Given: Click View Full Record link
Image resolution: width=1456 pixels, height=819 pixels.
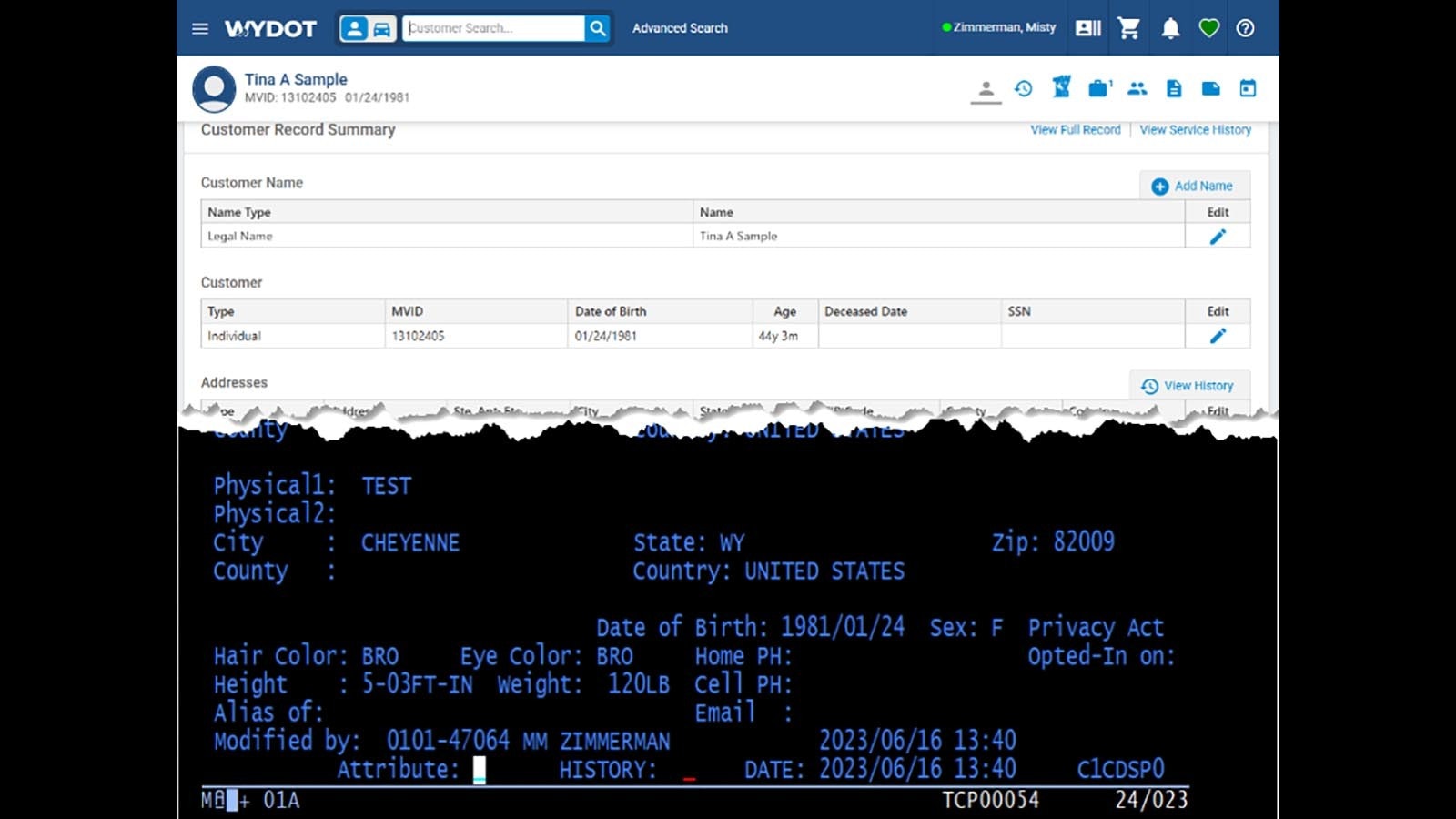Looking at the screenshot, I should 1075,130.
